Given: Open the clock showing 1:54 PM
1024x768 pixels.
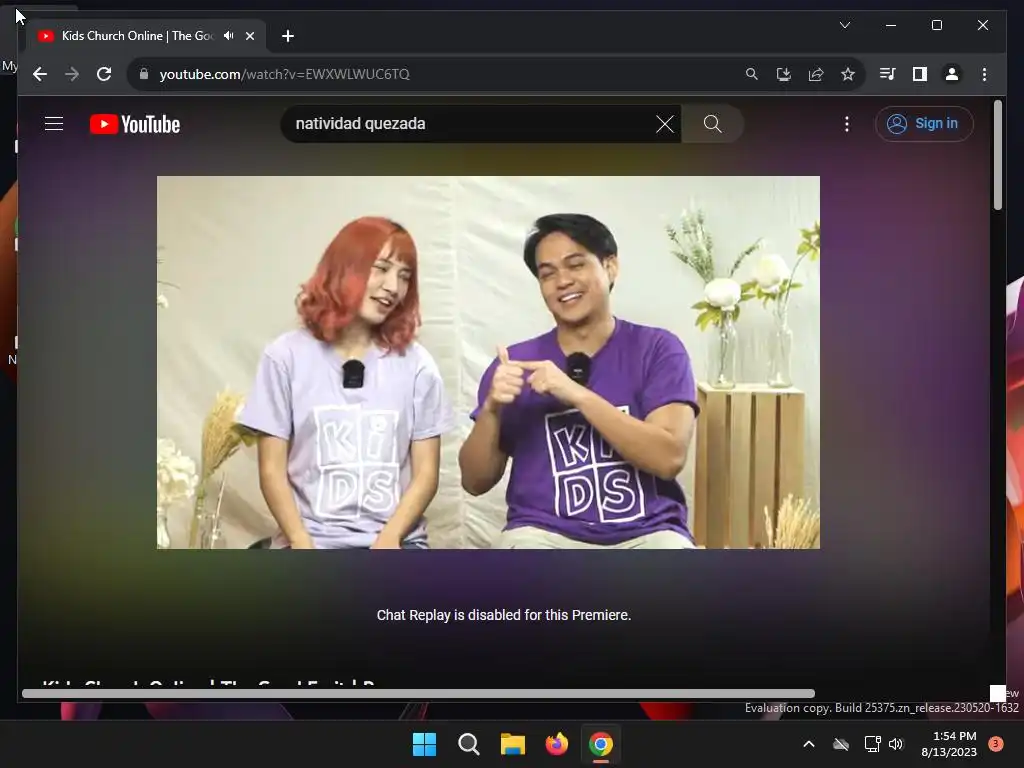Looking at the screenshot, I should click(949, 744).
